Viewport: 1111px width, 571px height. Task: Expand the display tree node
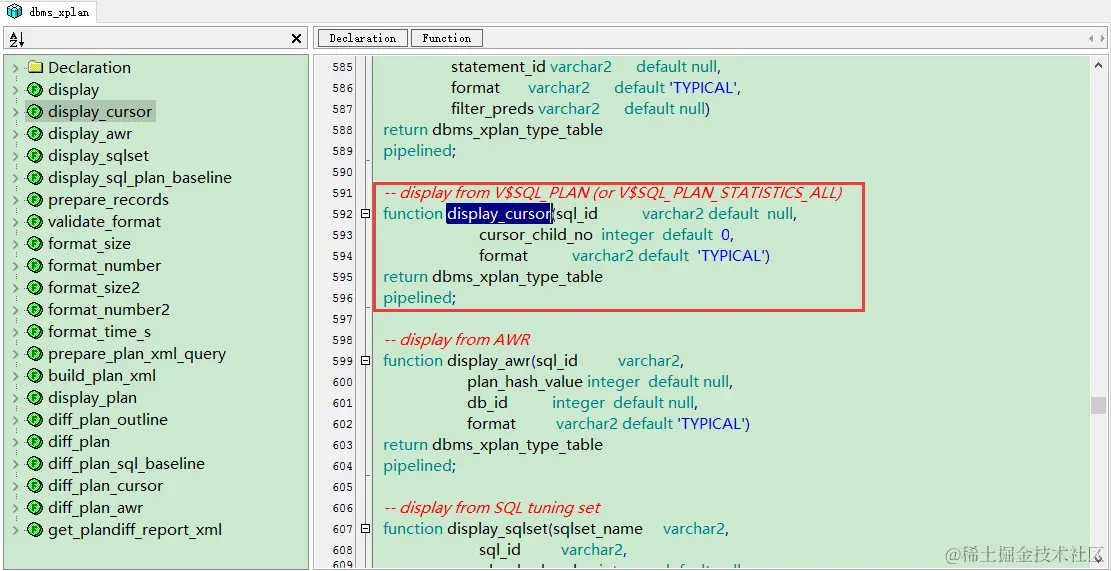pyautogui.click(x=15, y=90)
